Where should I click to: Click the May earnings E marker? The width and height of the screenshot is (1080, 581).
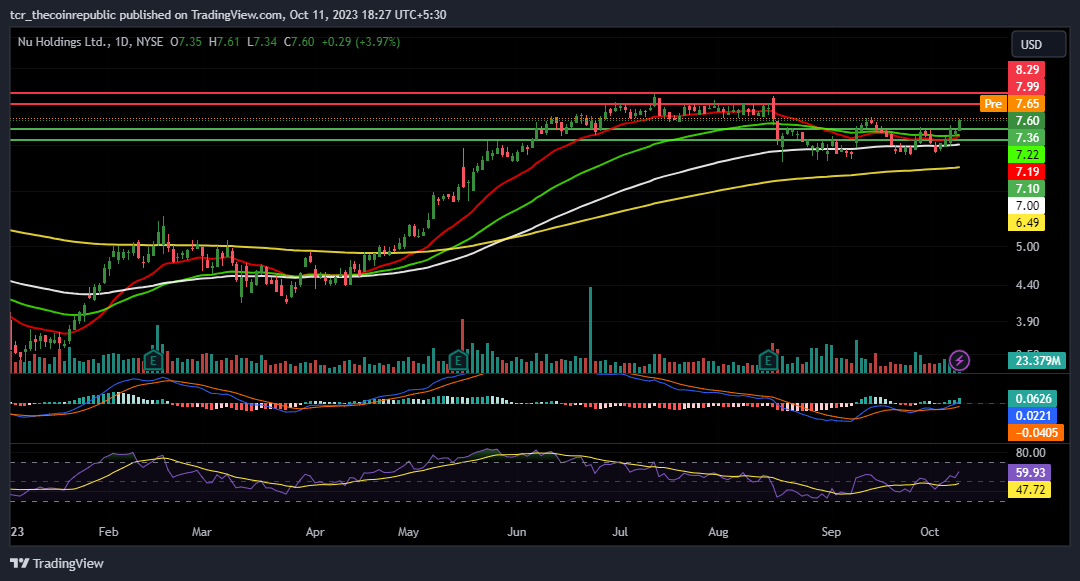tap(458, 360)
